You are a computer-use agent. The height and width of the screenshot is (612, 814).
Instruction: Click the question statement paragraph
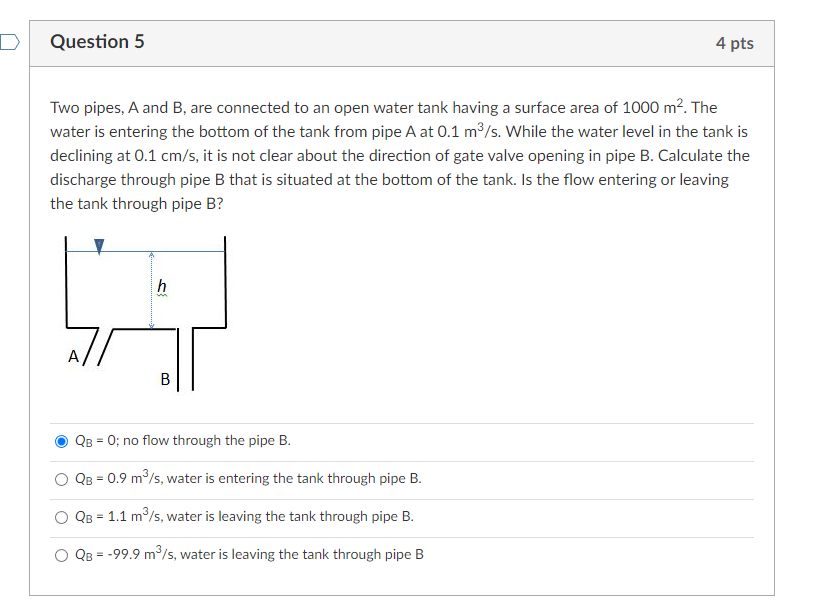400,155
